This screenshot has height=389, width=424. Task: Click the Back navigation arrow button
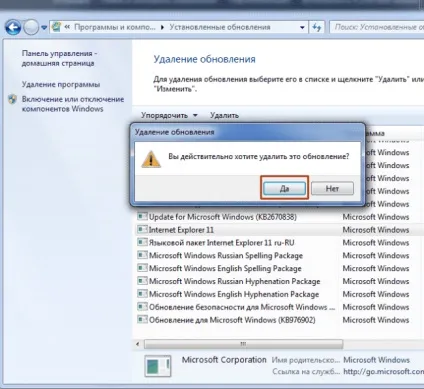click(13, 27)
